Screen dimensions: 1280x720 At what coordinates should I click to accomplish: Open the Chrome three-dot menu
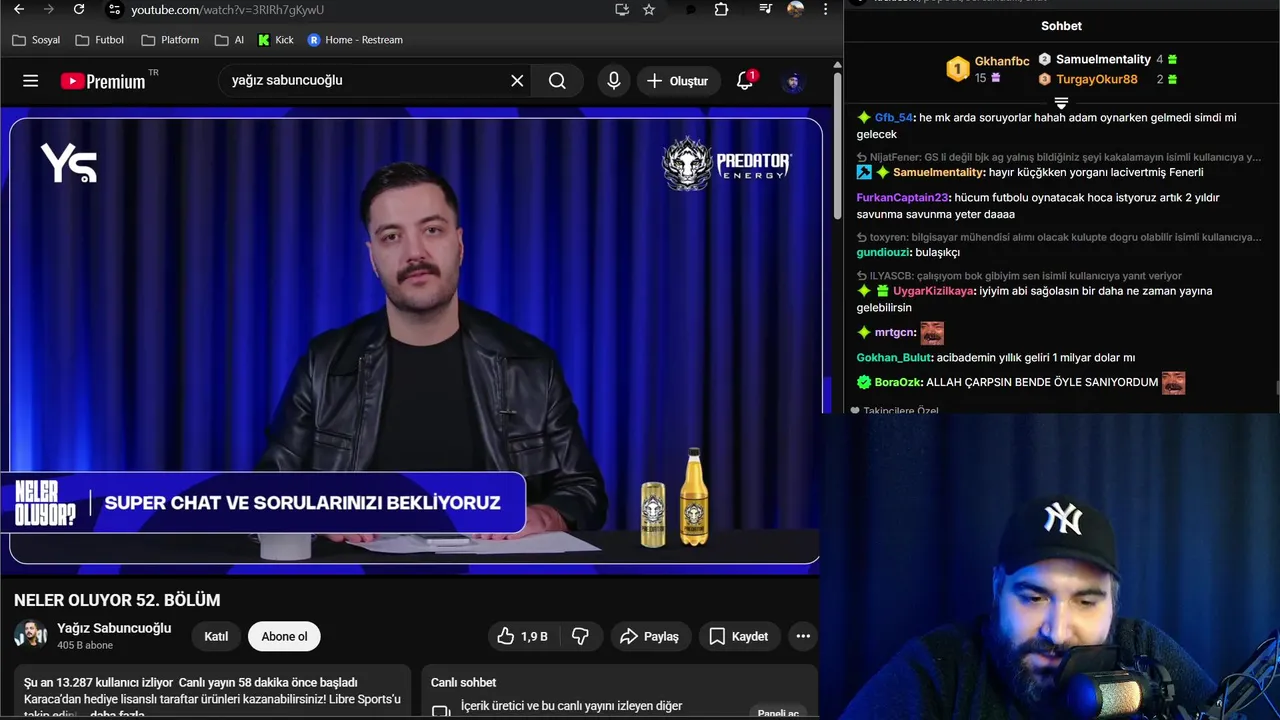pos(825,9)
